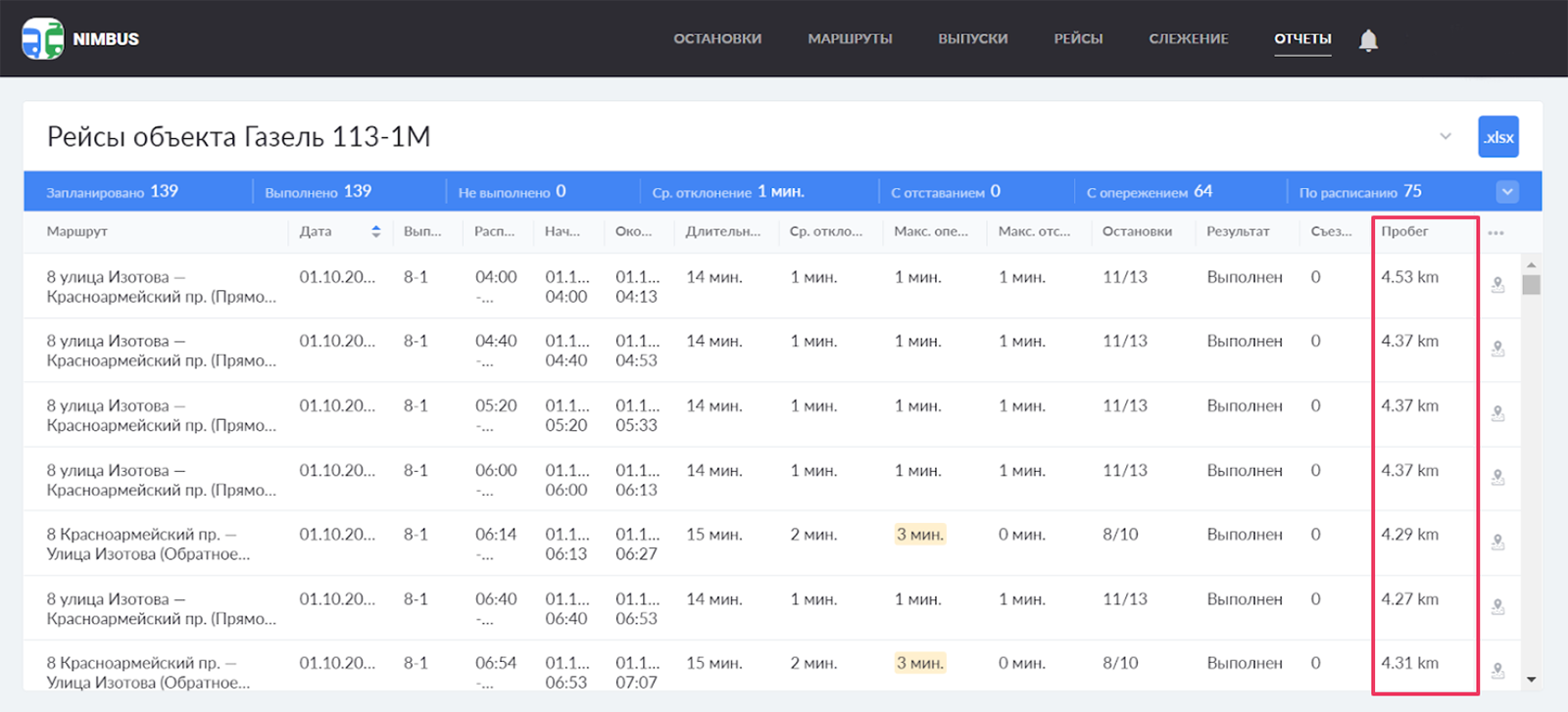Open map icon for the 06:40 ride
The width and height of the screenshot is (1568, 712).
pos(1497,606)
